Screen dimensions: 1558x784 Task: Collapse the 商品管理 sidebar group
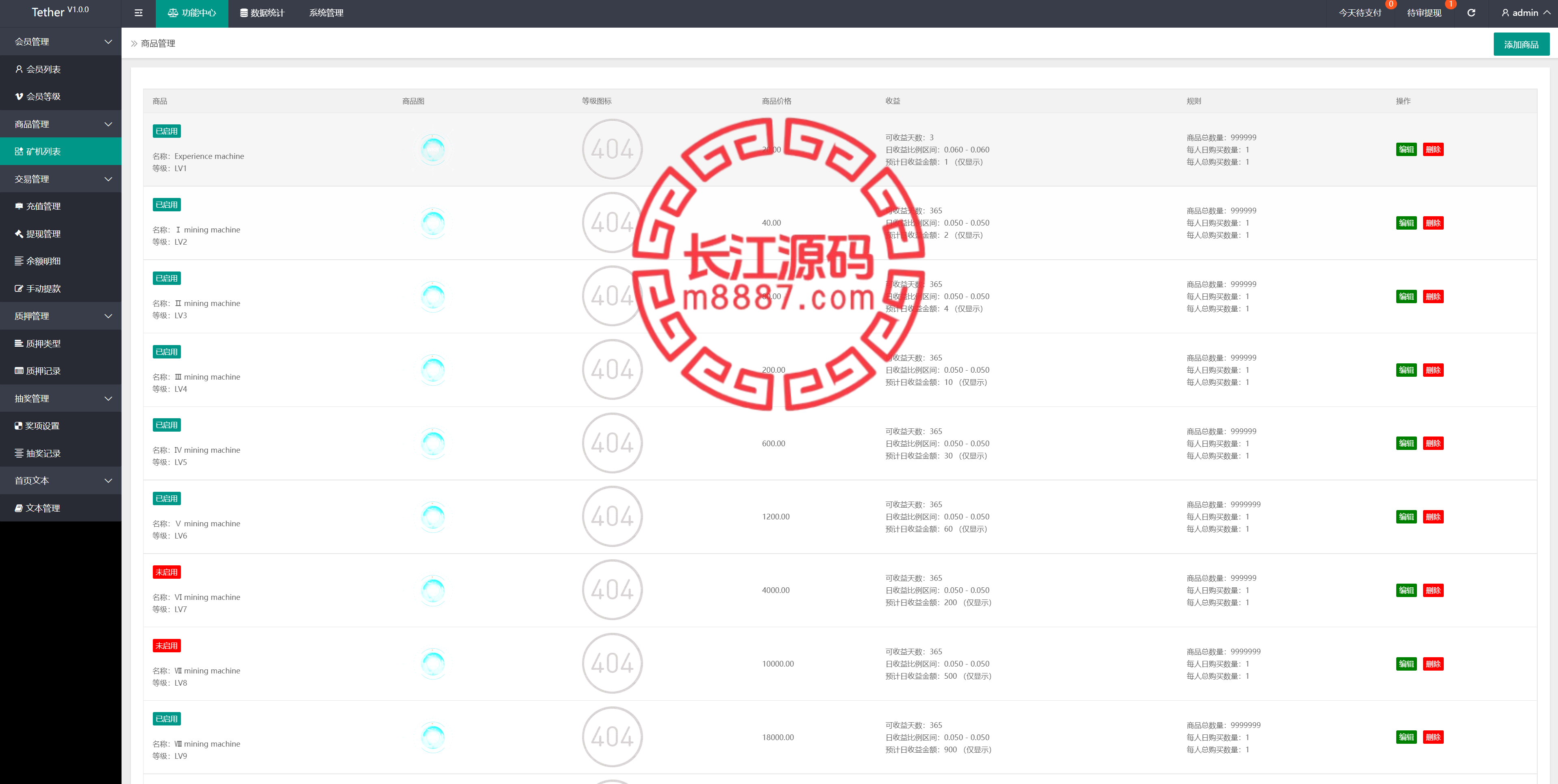(x=61, y=124)
